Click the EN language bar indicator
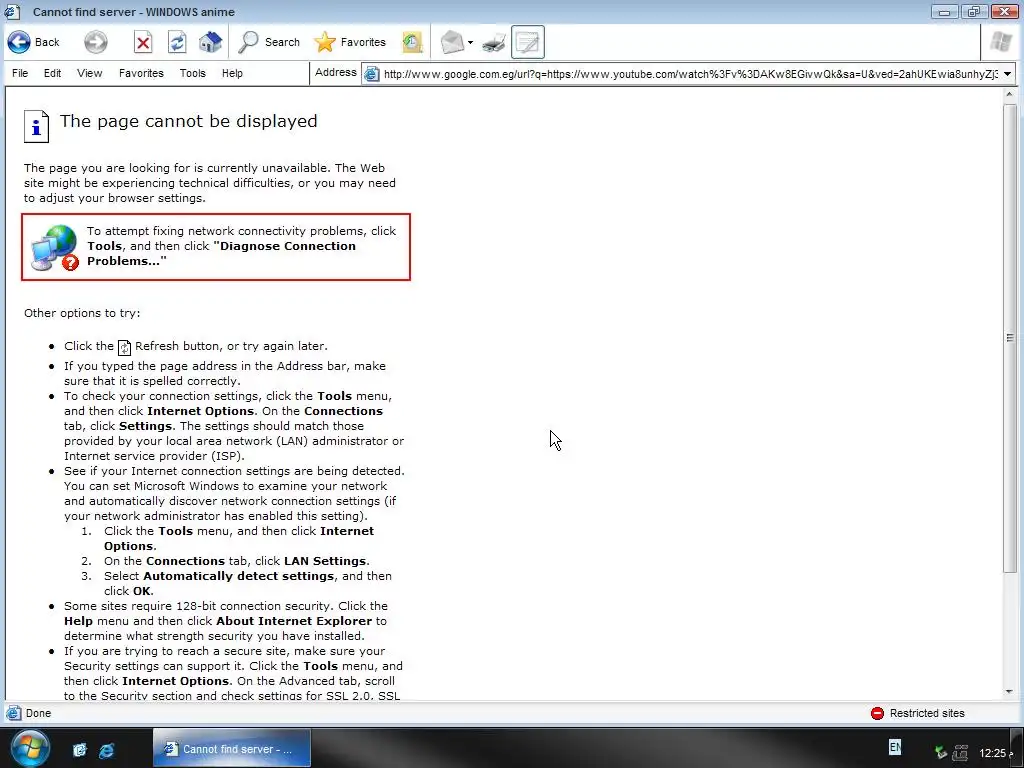 pos(895,747)
